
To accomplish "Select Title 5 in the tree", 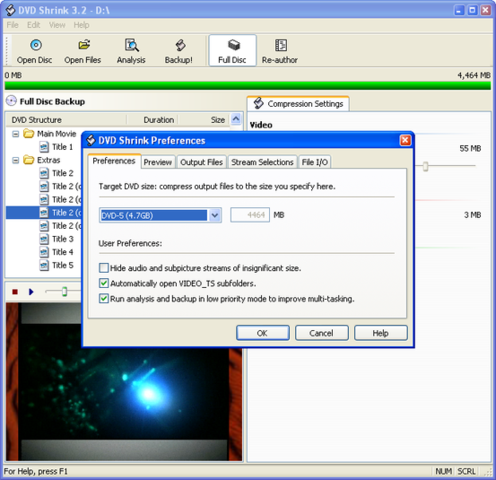I will (x=63, y=265).
